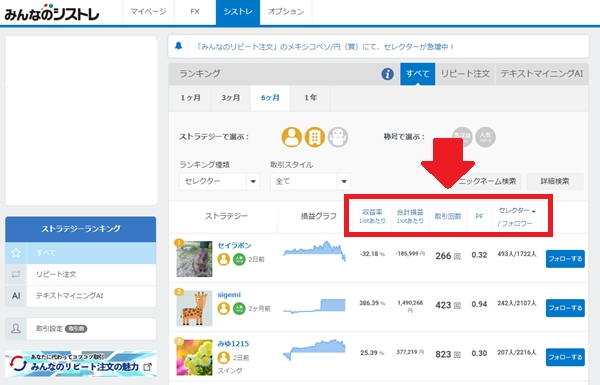Select すべて in sidebar ranking menu
The image size is (600, 385).
[x=81, y=253]
